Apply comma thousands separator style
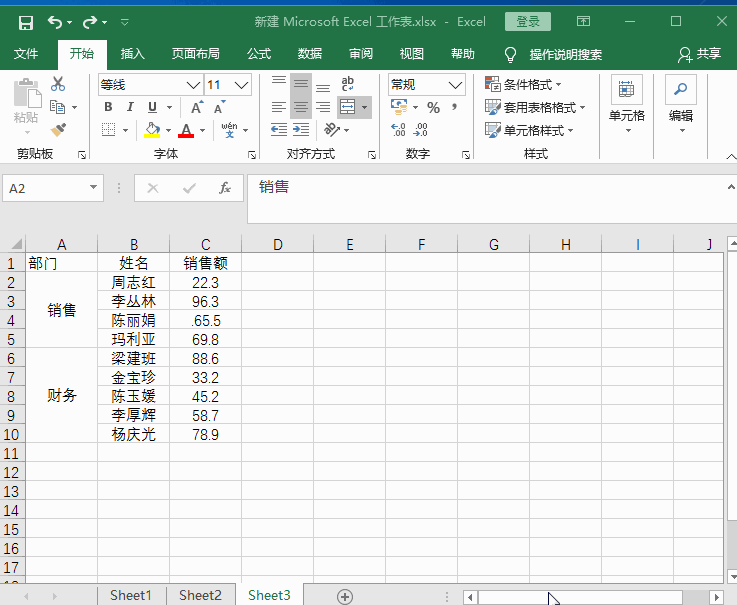This screenshot has width=737, height=605. point(455,108)
